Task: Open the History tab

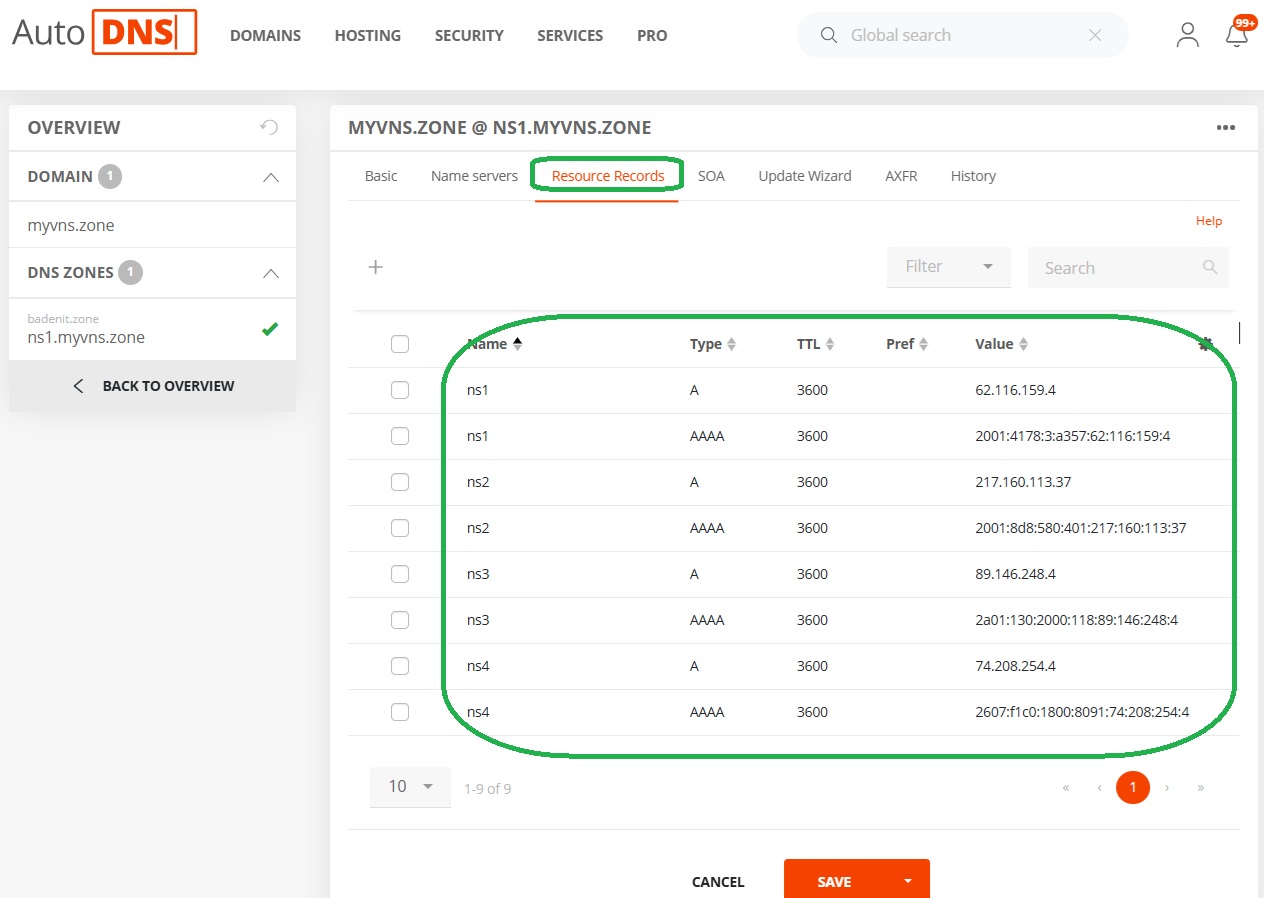Action: [x=973, y=176]
